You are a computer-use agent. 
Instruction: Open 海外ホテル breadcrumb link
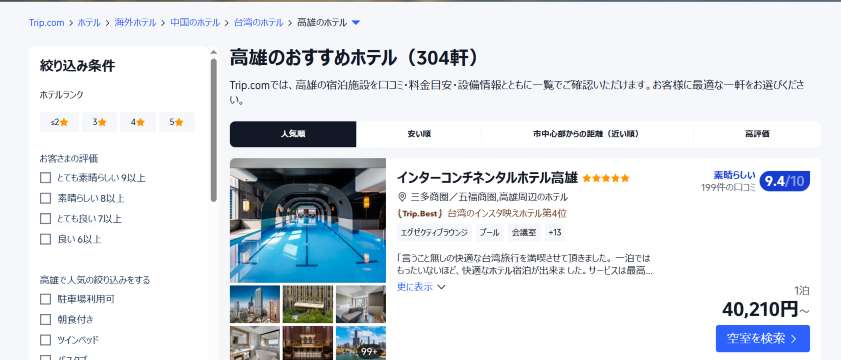click(x=135, y=23)
